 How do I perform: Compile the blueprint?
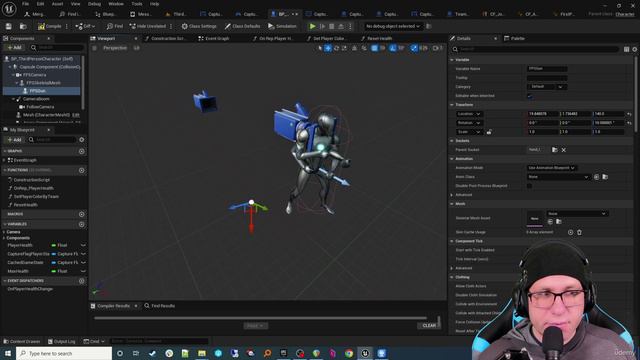coord(49,26)
